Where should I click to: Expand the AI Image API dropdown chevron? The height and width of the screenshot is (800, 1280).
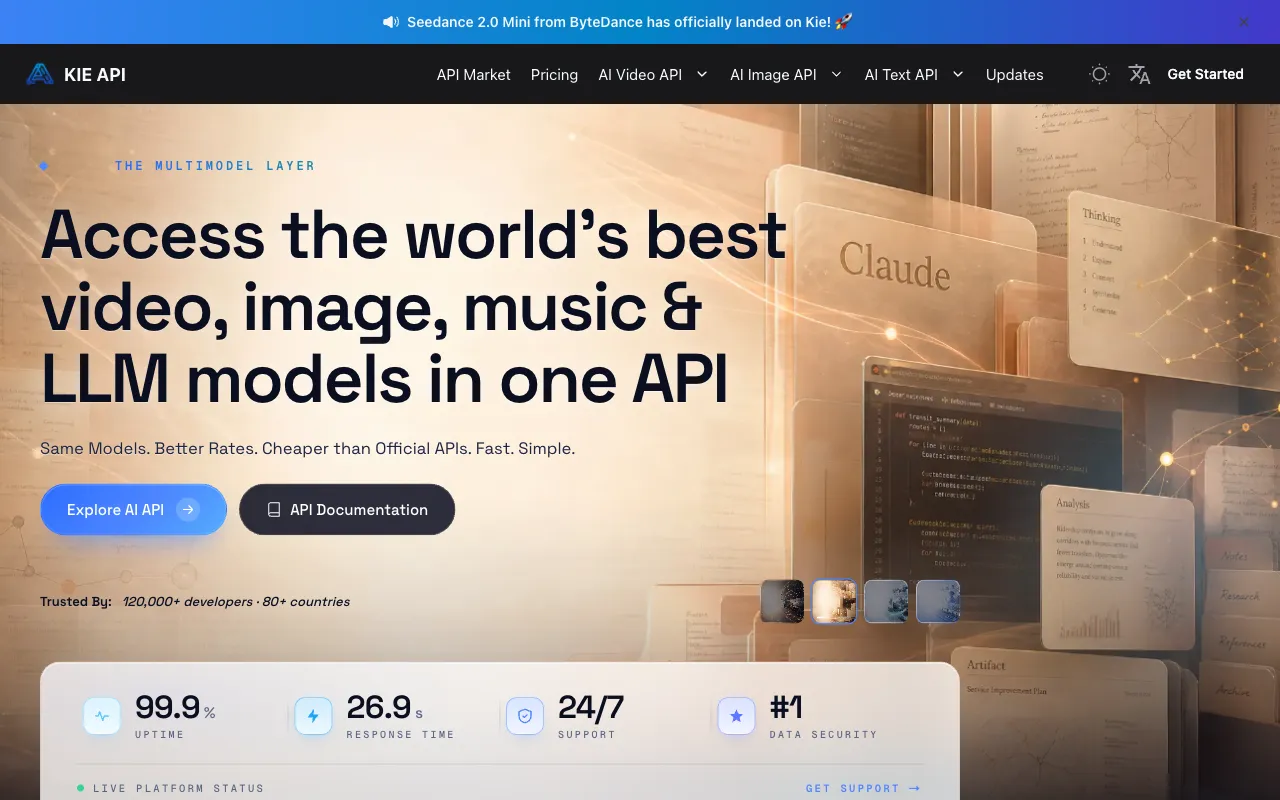(x=837, y=74)
